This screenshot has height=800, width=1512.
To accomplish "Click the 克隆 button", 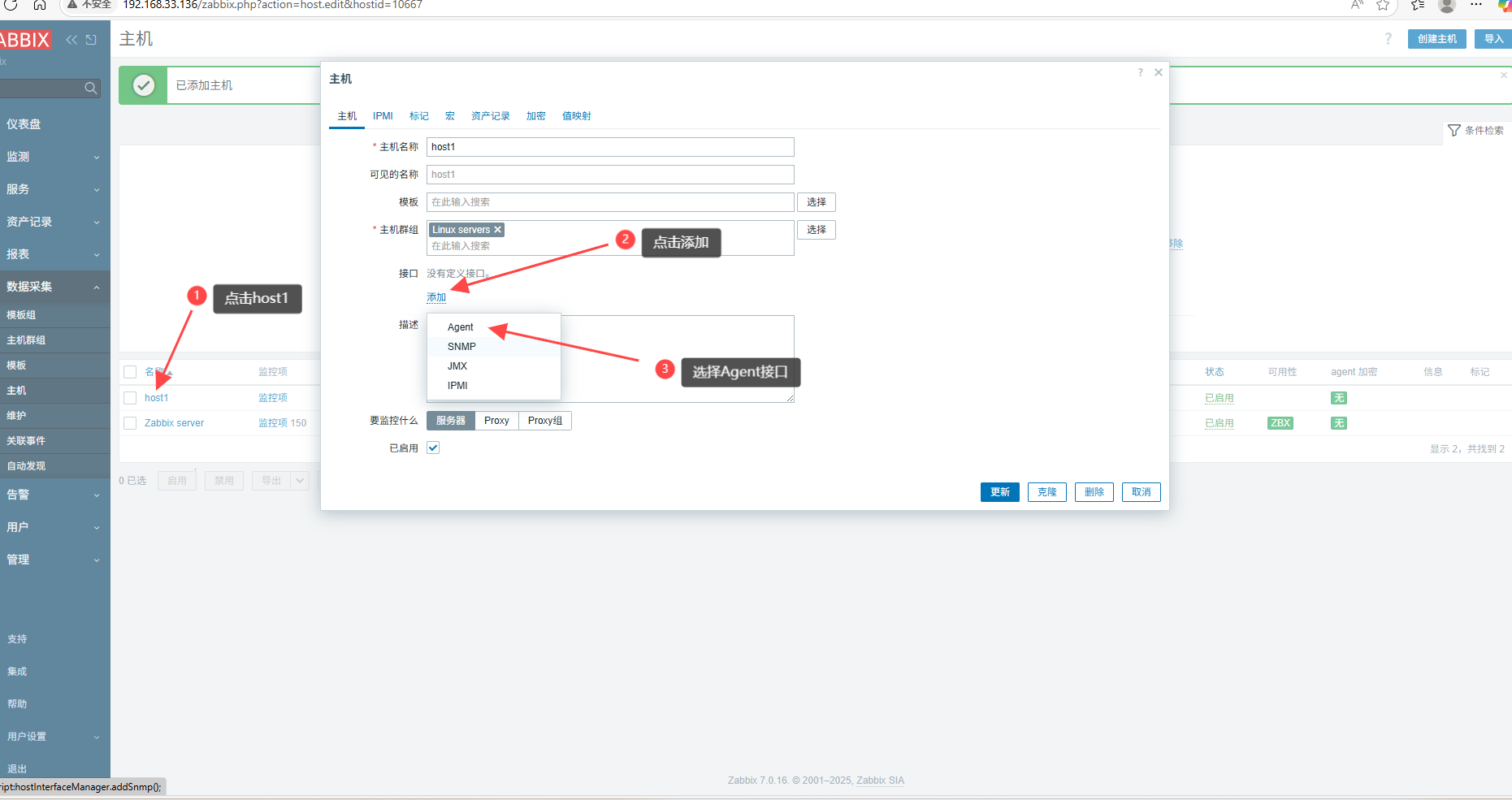I will (x=1047, y=492).
